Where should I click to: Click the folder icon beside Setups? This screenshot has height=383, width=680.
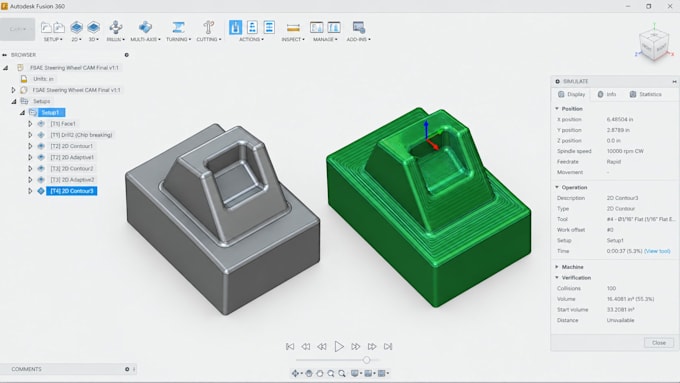pyautogui.click(x=24, y=101)
